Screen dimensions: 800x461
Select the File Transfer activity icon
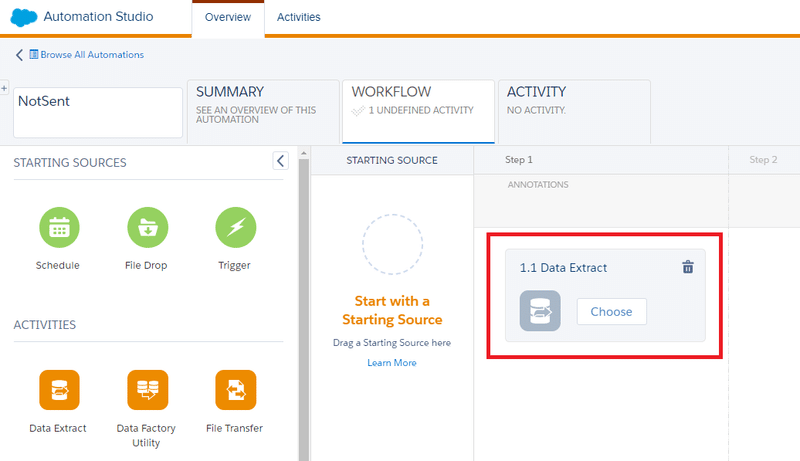[x=236, y=390]
